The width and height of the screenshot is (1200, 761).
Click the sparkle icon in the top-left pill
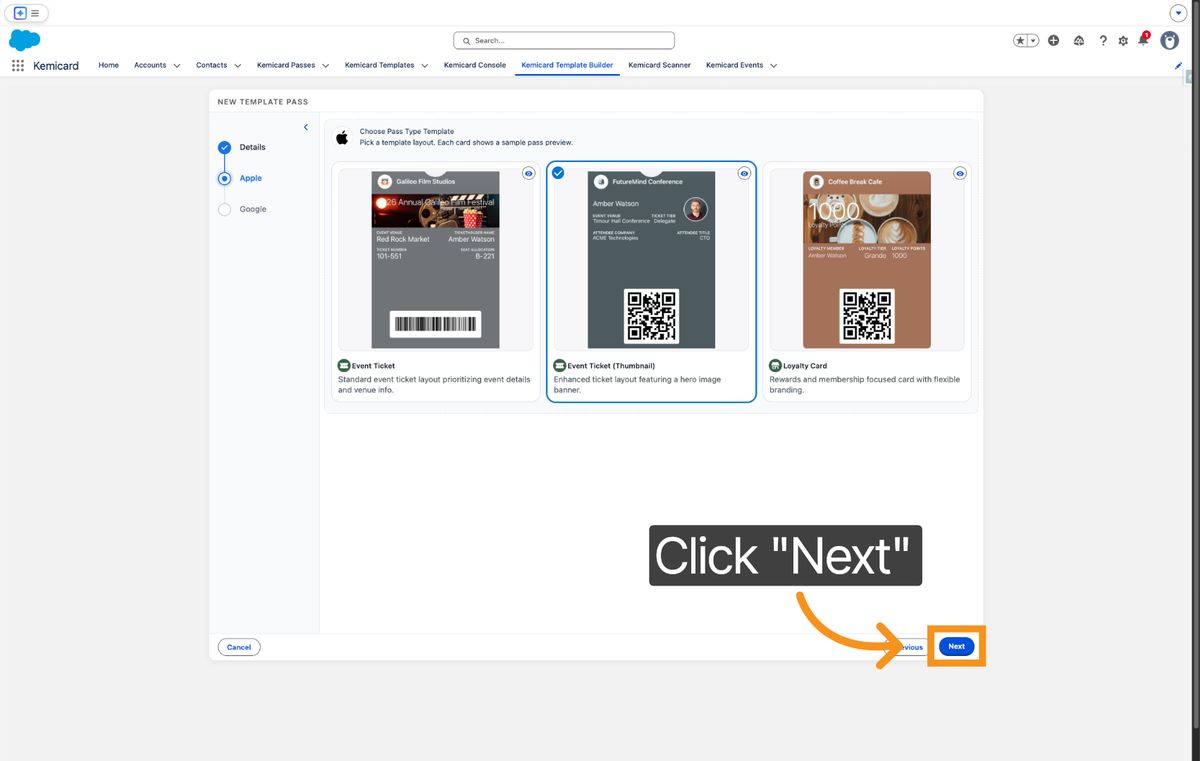20,13
